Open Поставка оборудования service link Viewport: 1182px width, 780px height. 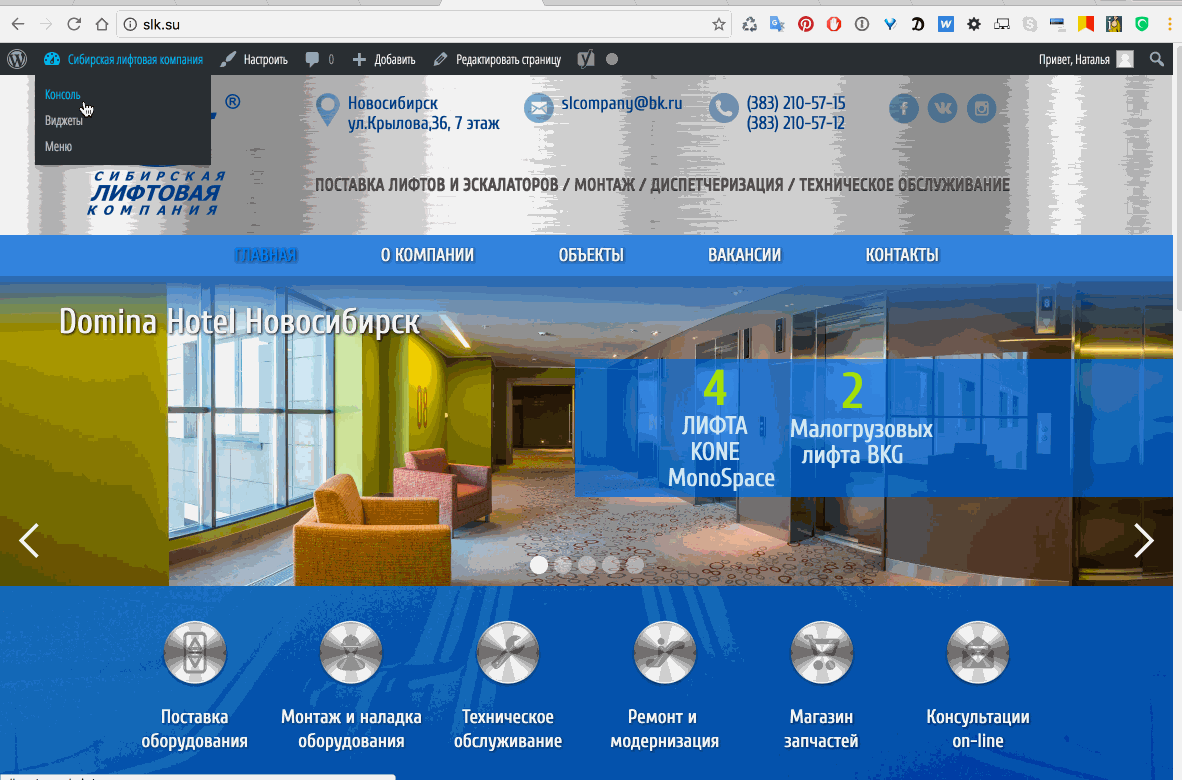(x=194, y=729)
